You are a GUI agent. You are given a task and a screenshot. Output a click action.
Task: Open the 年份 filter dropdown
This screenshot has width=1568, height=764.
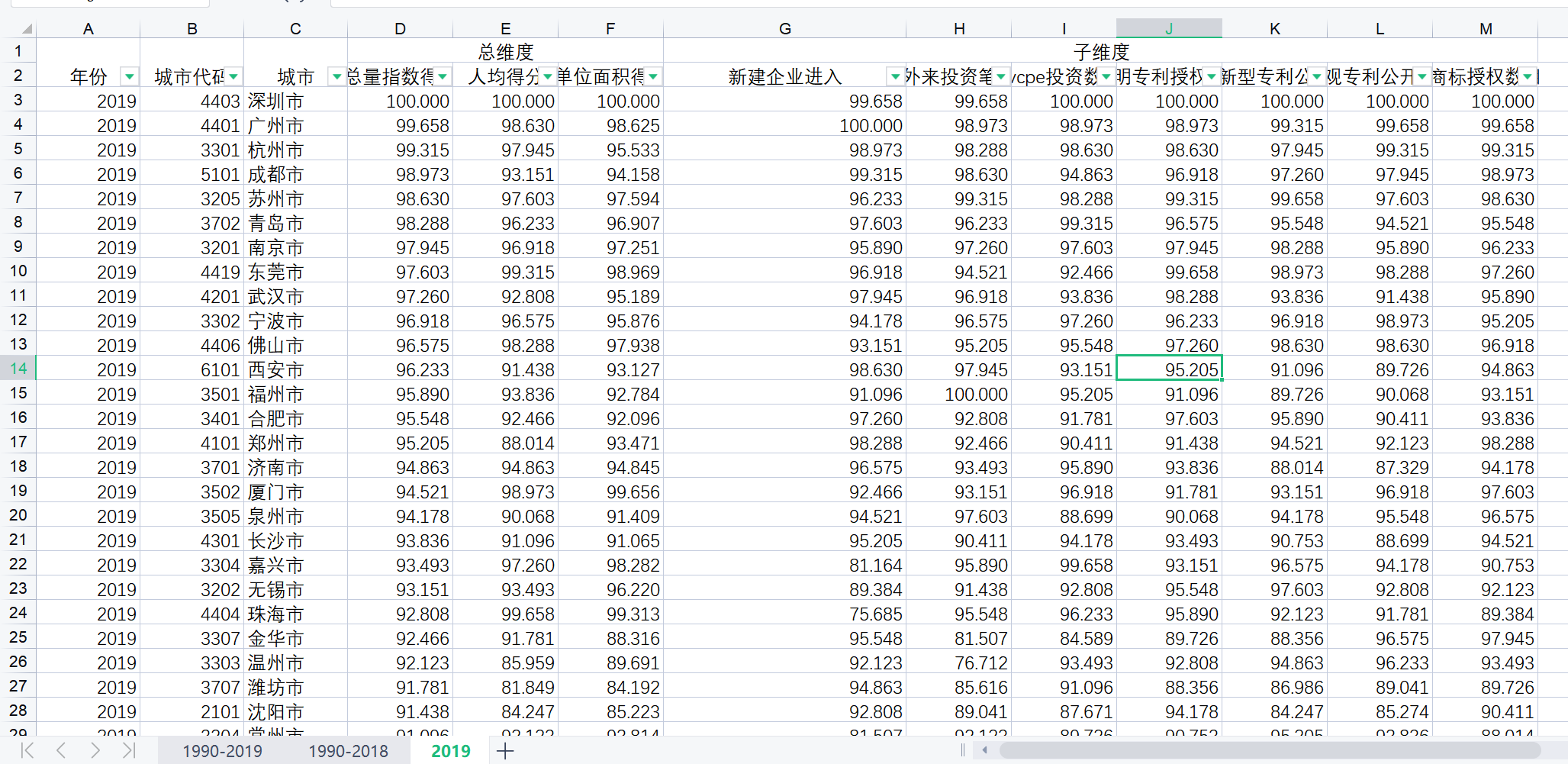click(x=130, y=76)
